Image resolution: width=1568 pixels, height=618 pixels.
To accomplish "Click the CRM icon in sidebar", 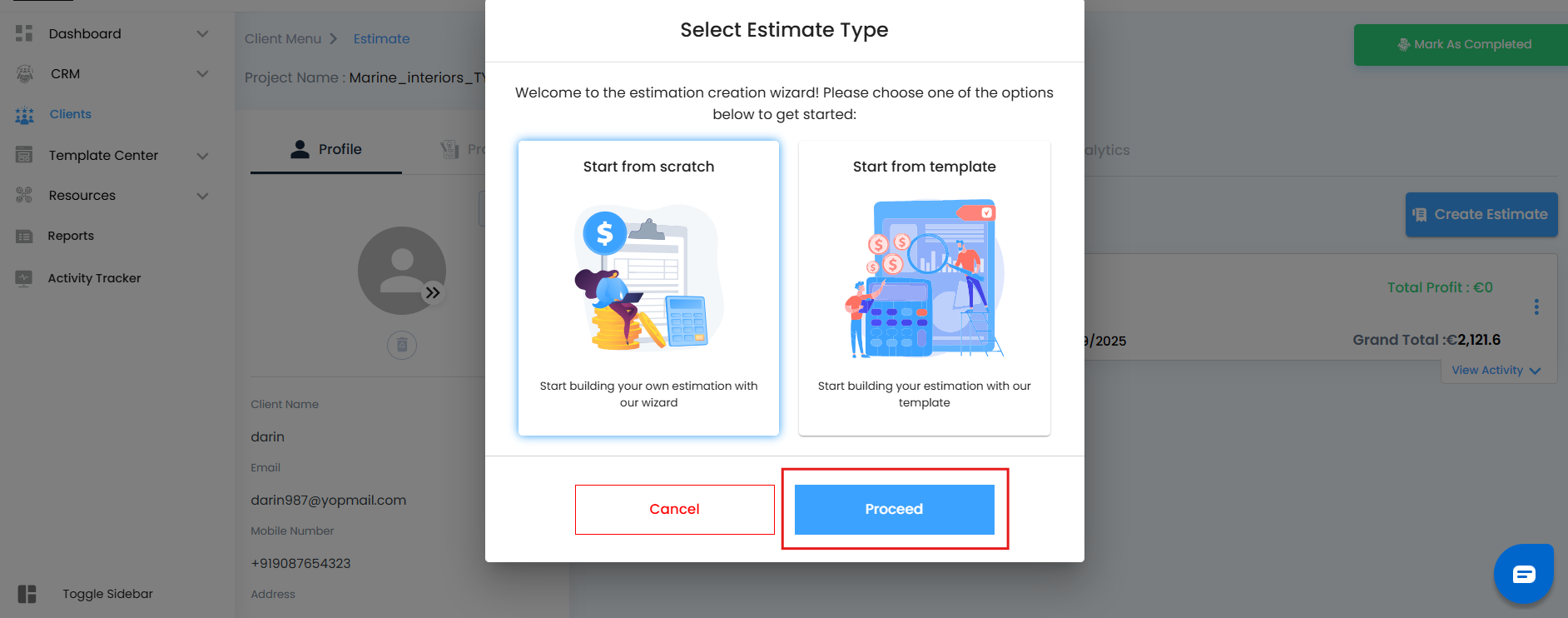I will 25,74.
